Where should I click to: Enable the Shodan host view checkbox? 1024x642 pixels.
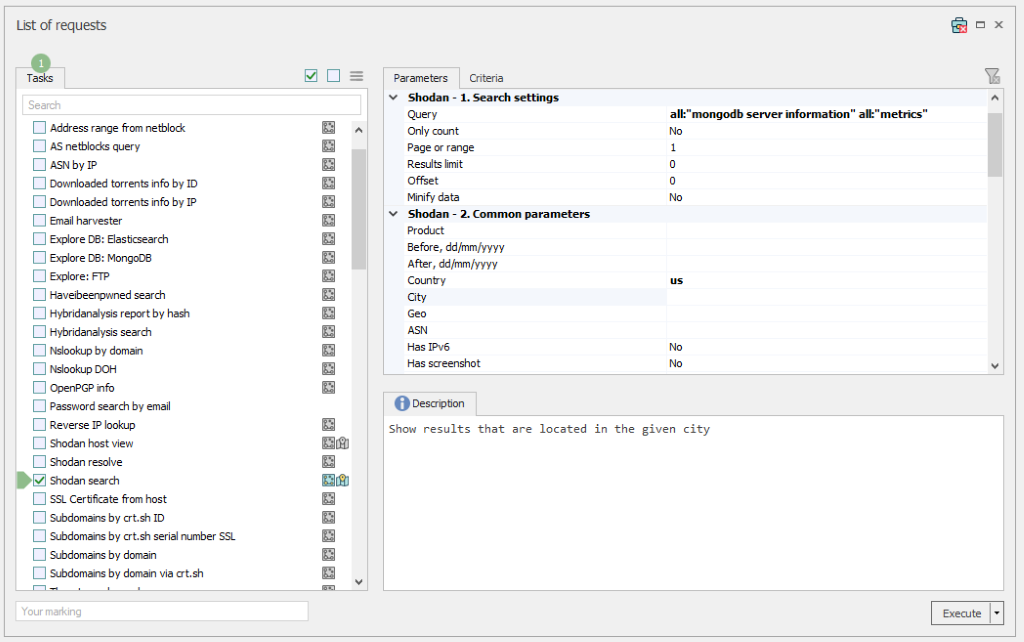coord(40,443)
